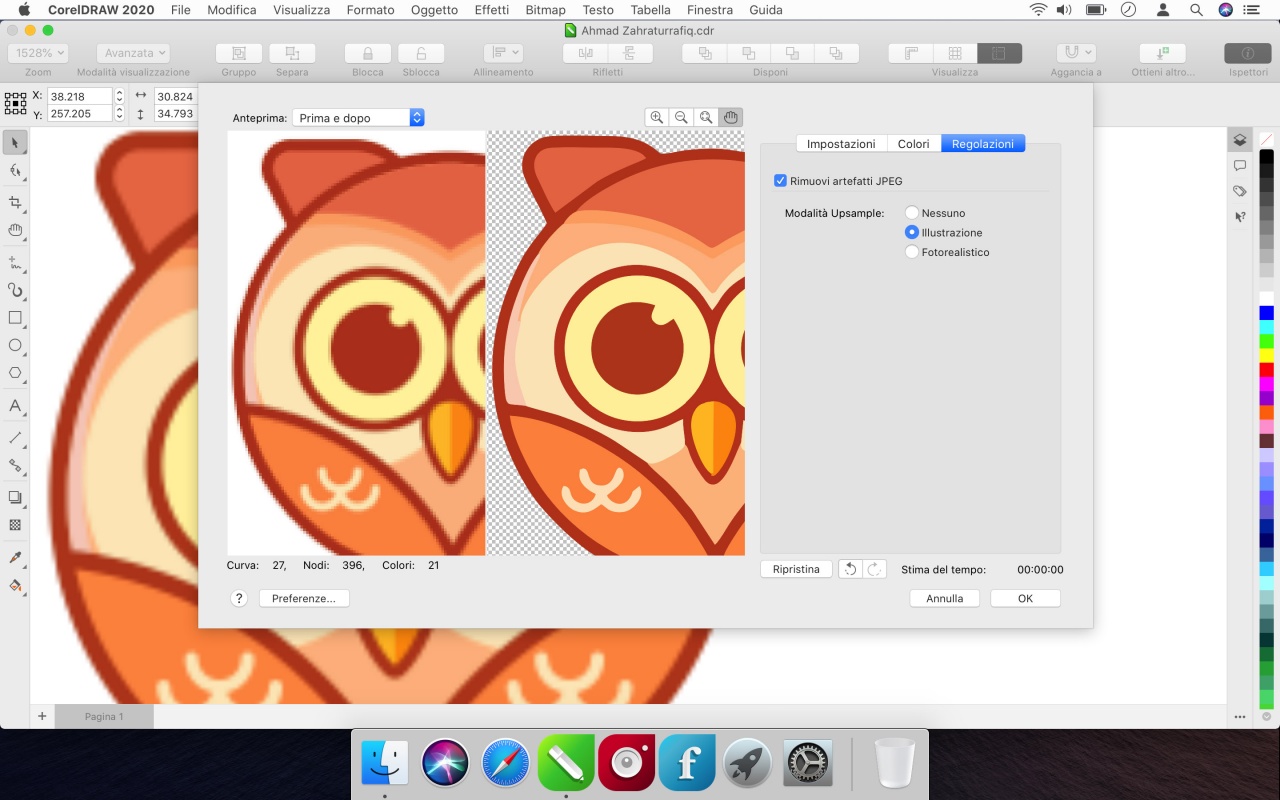Click the help question mark button

coord(239,598)
